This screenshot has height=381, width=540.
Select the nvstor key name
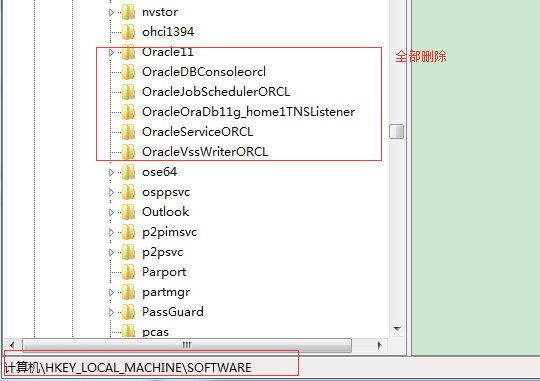(x=160, y=12)
